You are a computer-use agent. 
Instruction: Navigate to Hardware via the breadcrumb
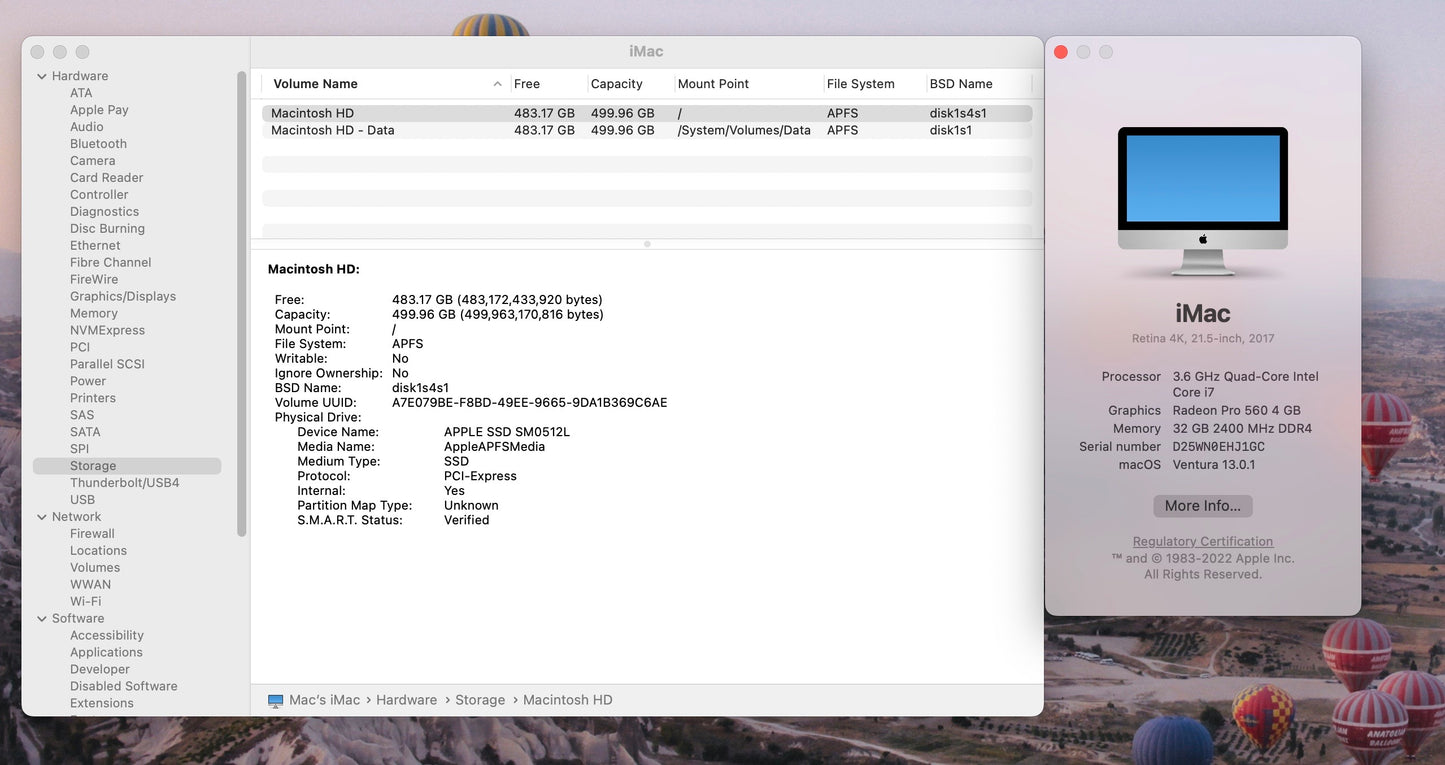(406, 700)
